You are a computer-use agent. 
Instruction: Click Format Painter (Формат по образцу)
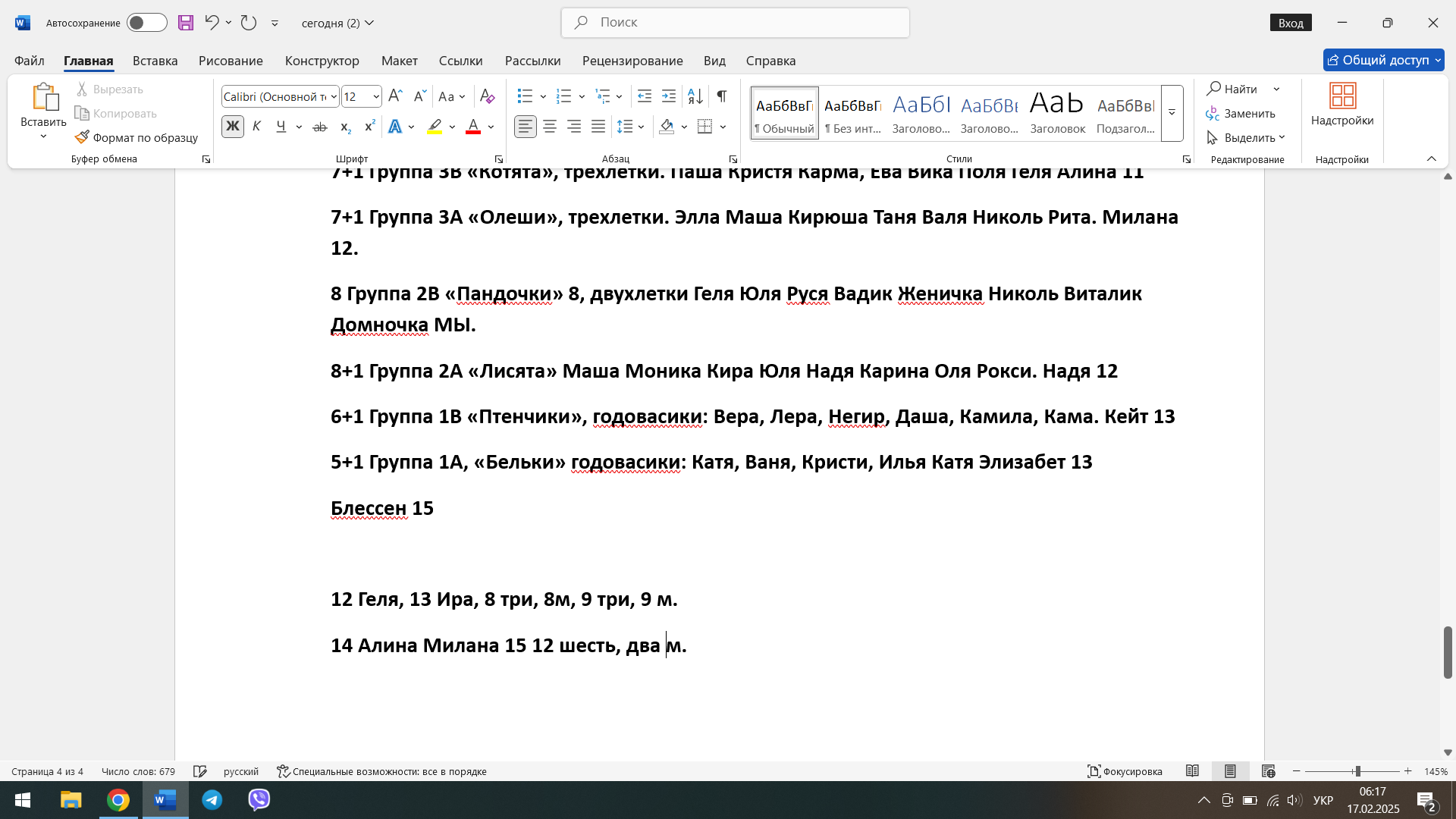click(136, 137)
